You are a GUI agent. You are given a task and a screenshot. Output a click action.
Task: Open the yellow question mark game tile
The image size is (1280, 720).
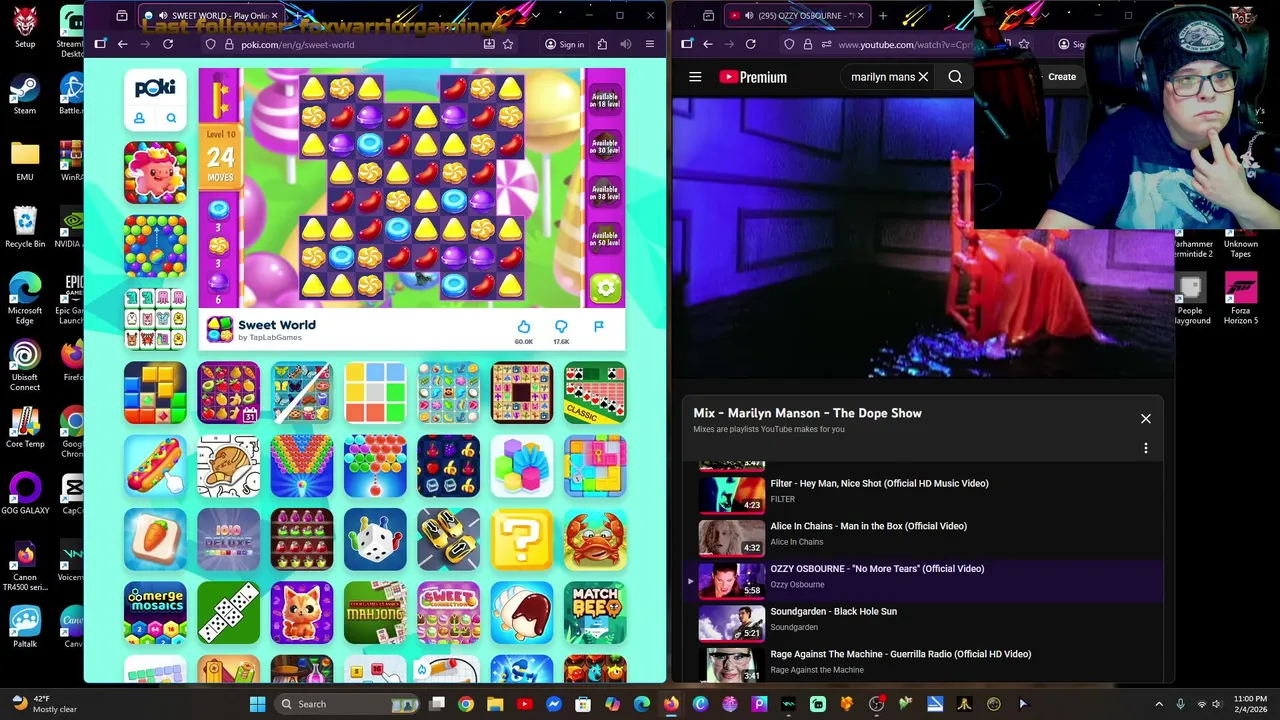(x=521, y=540)
